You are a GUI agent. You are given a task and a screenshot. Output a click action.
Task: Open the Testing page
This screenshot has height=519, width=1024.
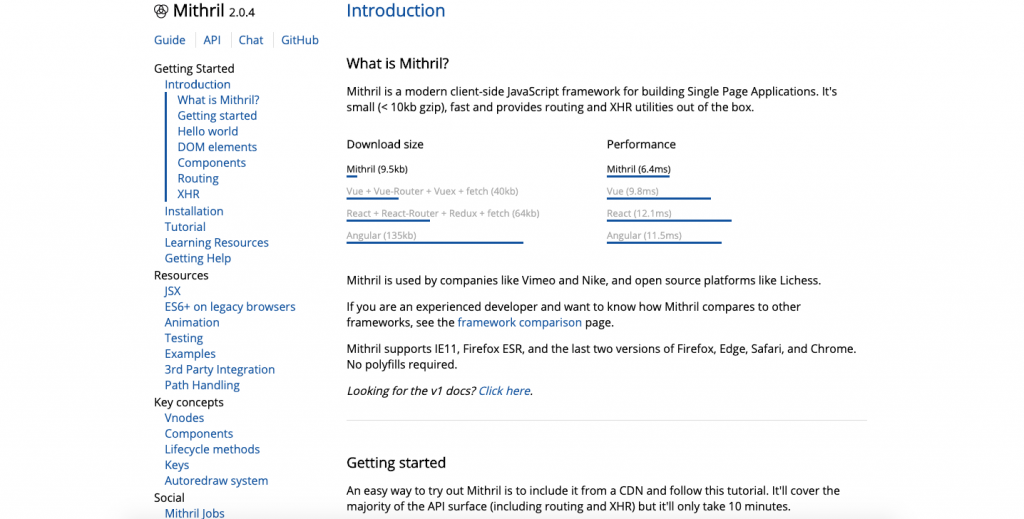[x=184, y=338]
